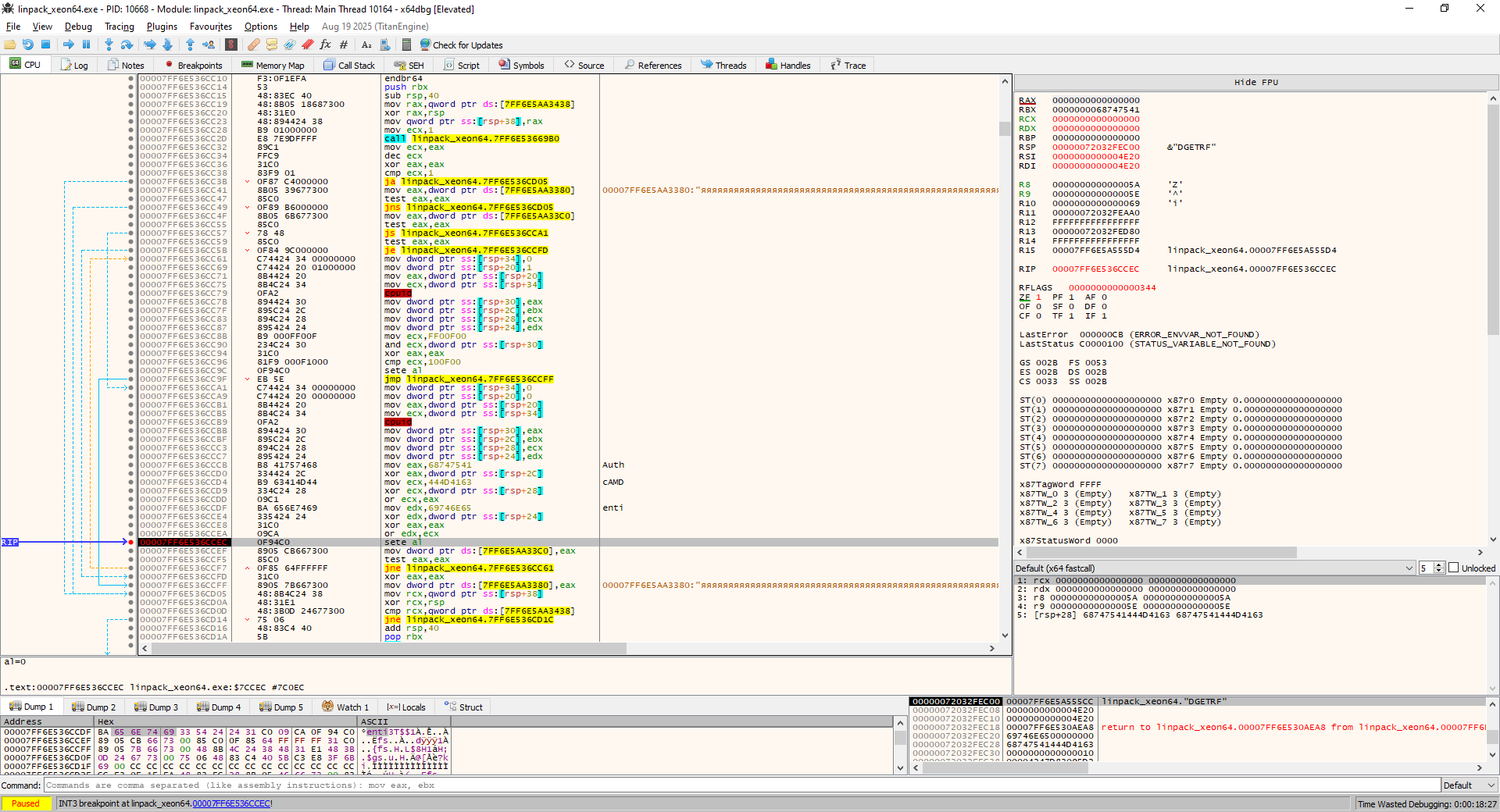Toggle breakpoint bullet beside dec ecx
Viewport: 1500px width, 812px height.
coord(130,155)
